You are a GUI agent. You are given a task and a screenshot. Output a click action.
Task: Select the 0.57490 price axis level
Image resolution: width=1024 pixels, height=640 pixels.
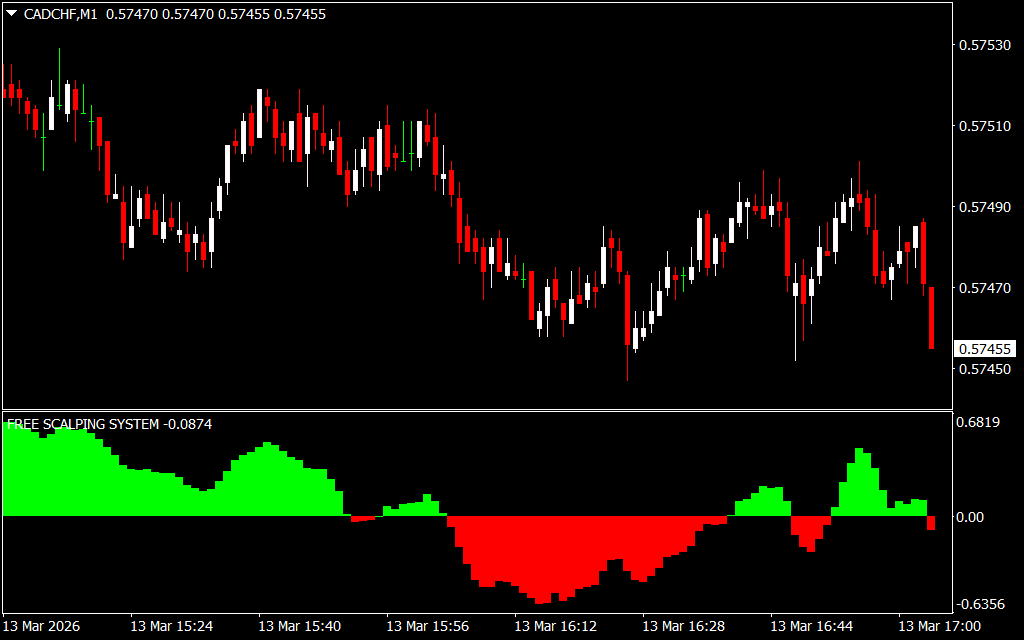coord(984,207)
